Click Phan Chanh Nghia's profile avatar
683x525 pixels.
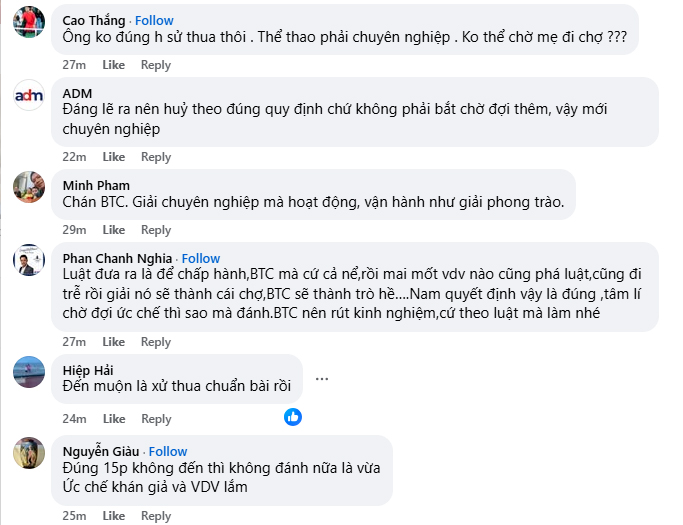[x=28, y=260]
